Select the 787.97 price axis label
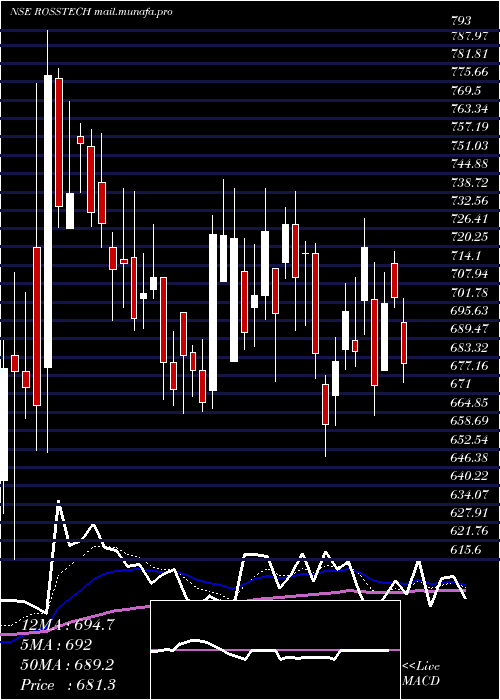The image size is (500, 700). (470, 35)
